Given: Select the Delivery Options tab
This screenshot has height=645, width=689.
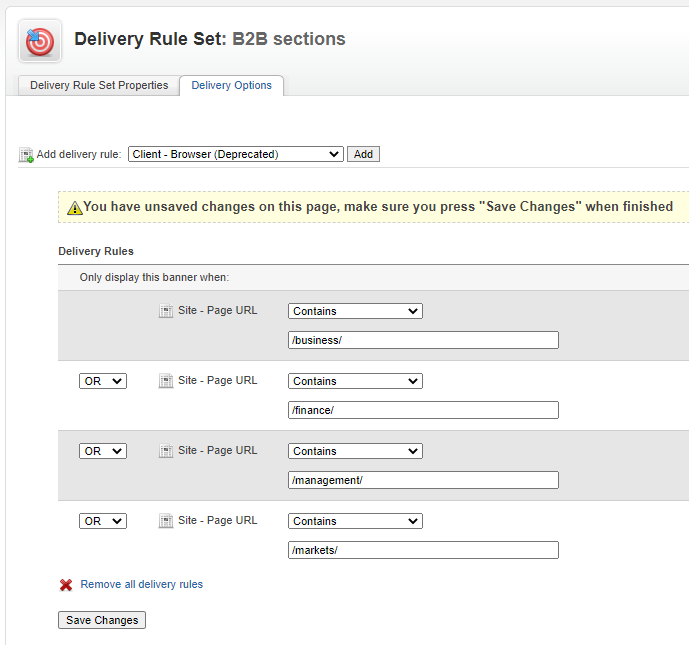Looking at the screenshot, I should click(x=232, y=85).
